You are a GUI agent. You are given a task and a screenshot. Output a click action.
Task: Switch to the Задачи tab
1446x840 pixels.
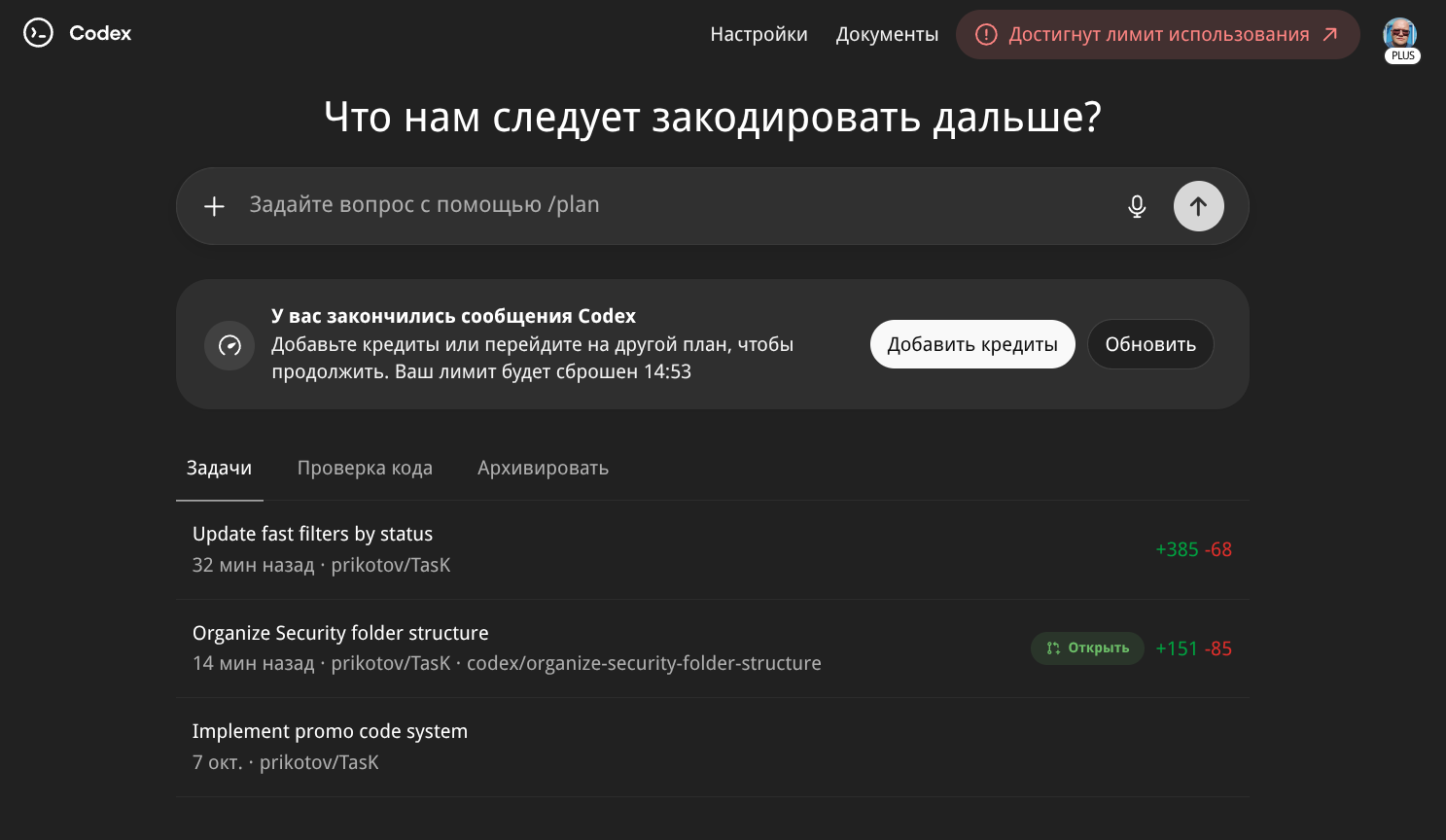tap(219, 469)
